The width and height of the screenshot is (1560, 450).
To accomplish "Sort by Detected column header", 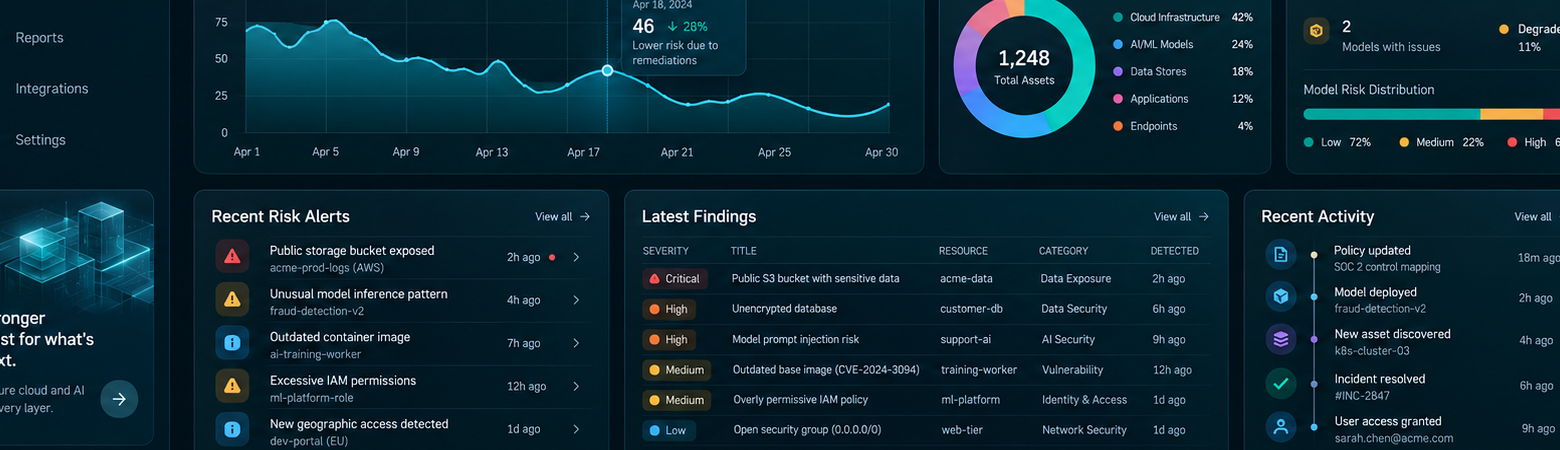I will 1174,251.
